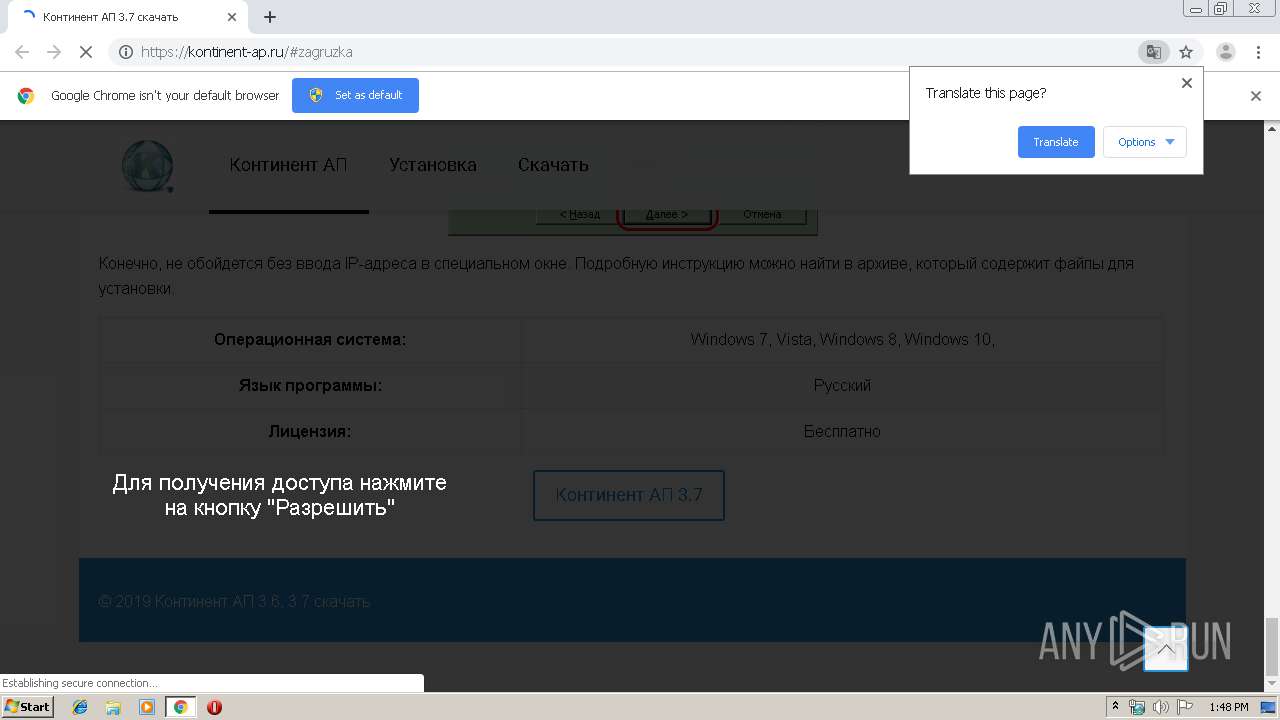
Task: Click the Бесплатно table cell
Action: click(842, 431)
